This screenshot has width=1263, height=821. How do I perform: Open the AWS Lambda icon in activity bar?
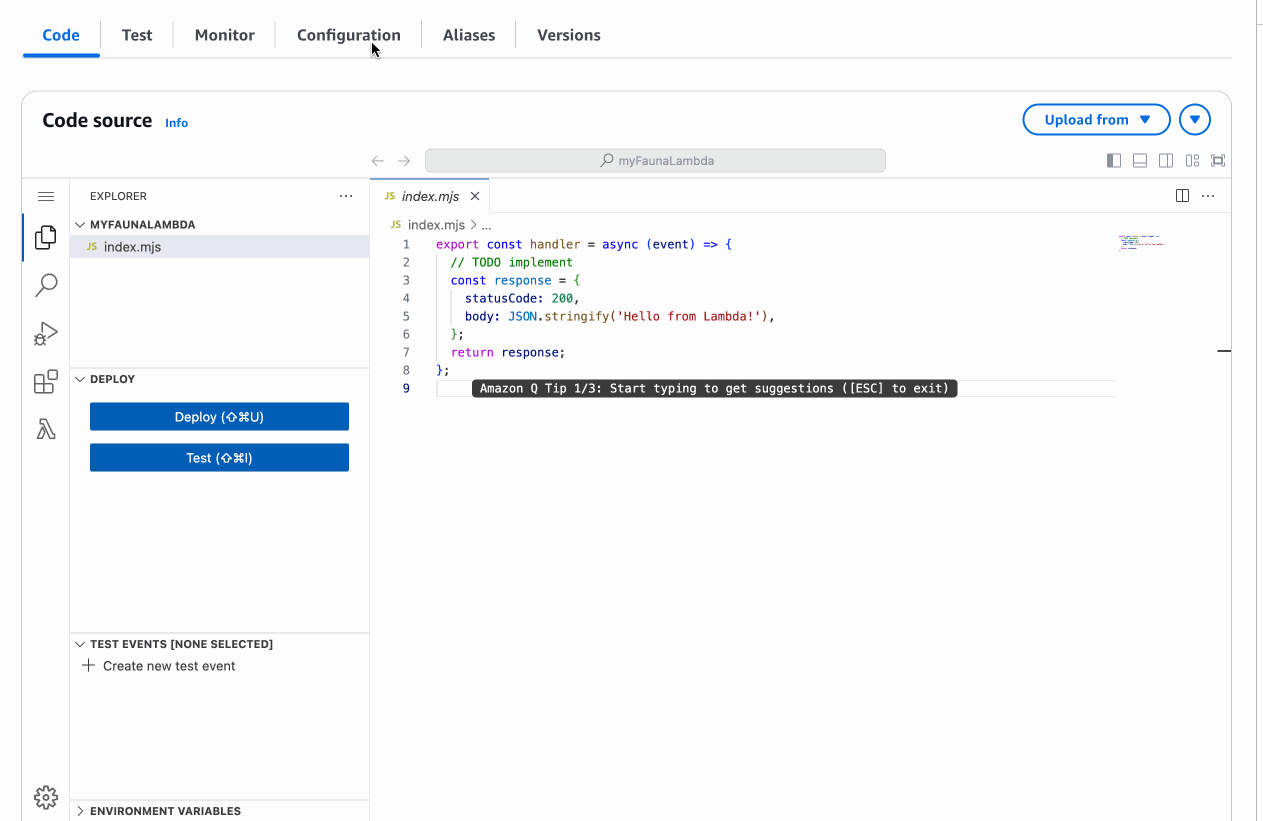coord(46,429)
